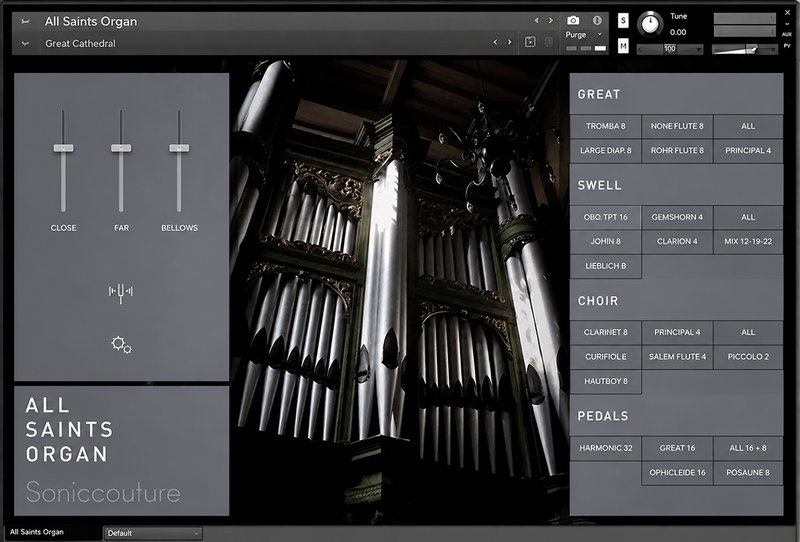This screenshot has height=542, width=800.
Task: Open the instrument info icon
Action: 597,20
